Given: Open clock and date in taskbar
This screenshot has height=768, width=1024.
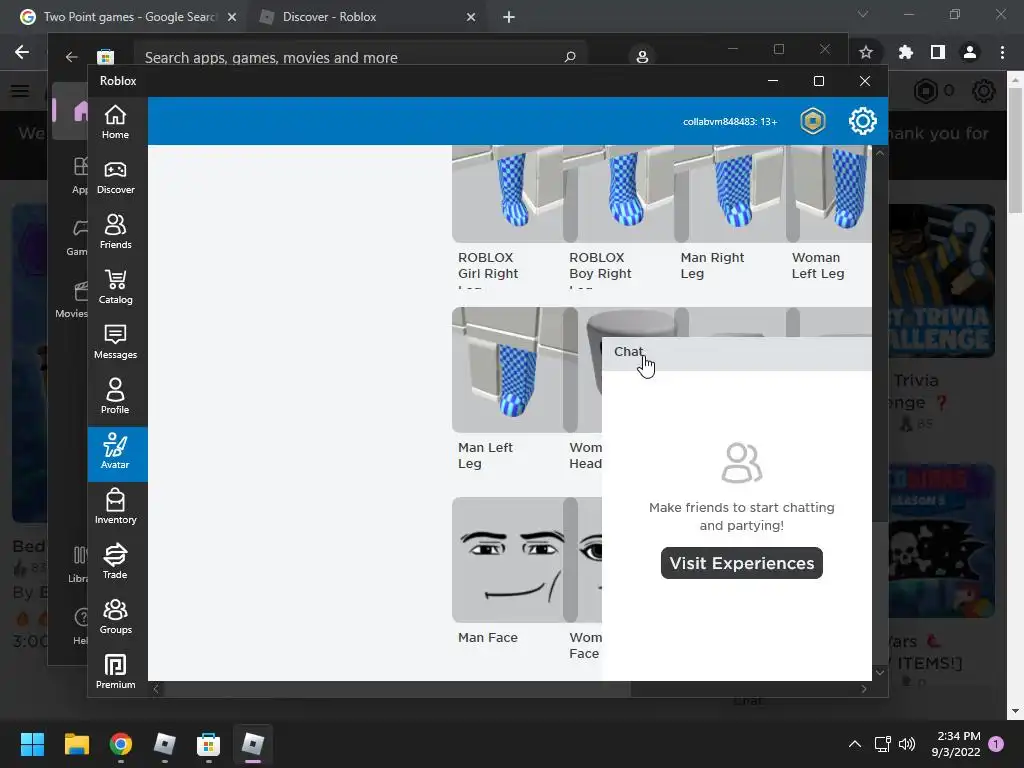Looking at the screenshot, I should click(956, 744).
